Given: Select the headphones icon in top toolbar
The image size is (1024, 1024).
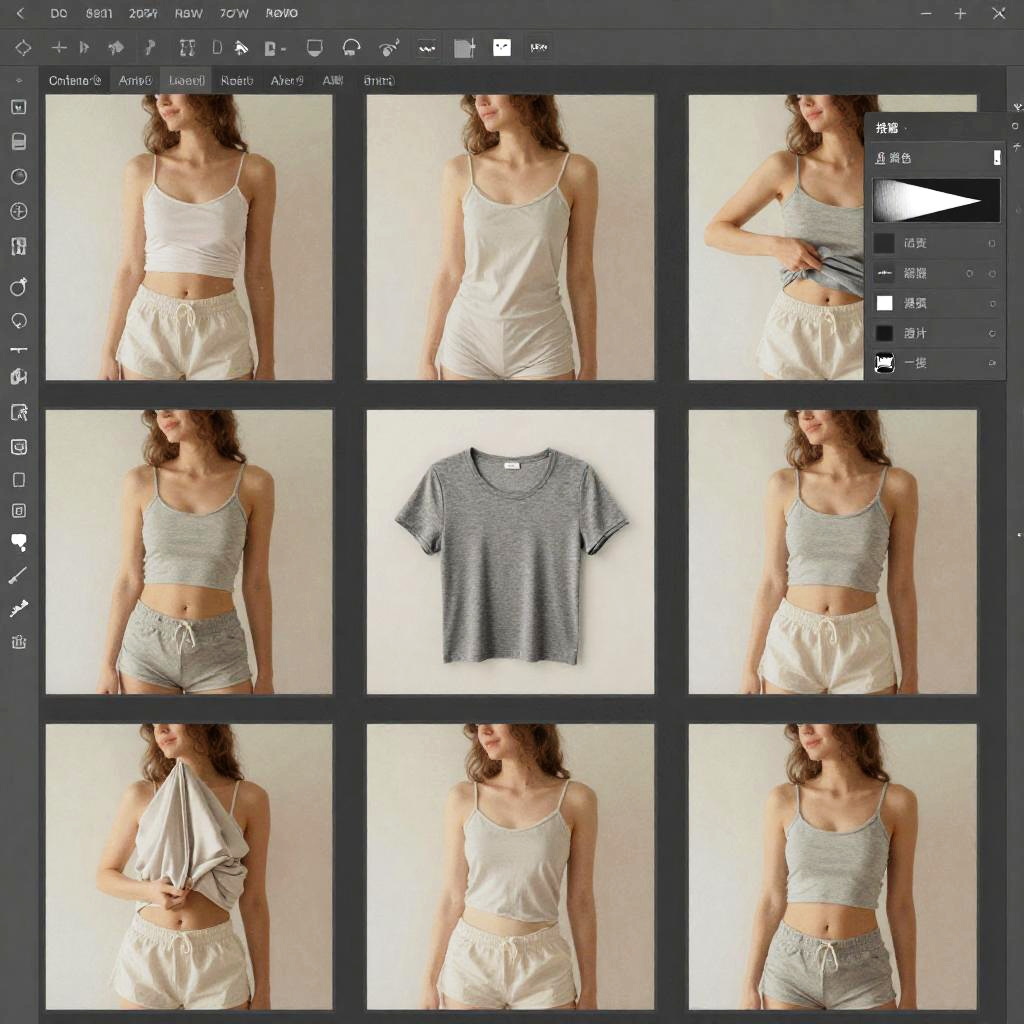Looking at the screenshot, I should pos(351,48).
